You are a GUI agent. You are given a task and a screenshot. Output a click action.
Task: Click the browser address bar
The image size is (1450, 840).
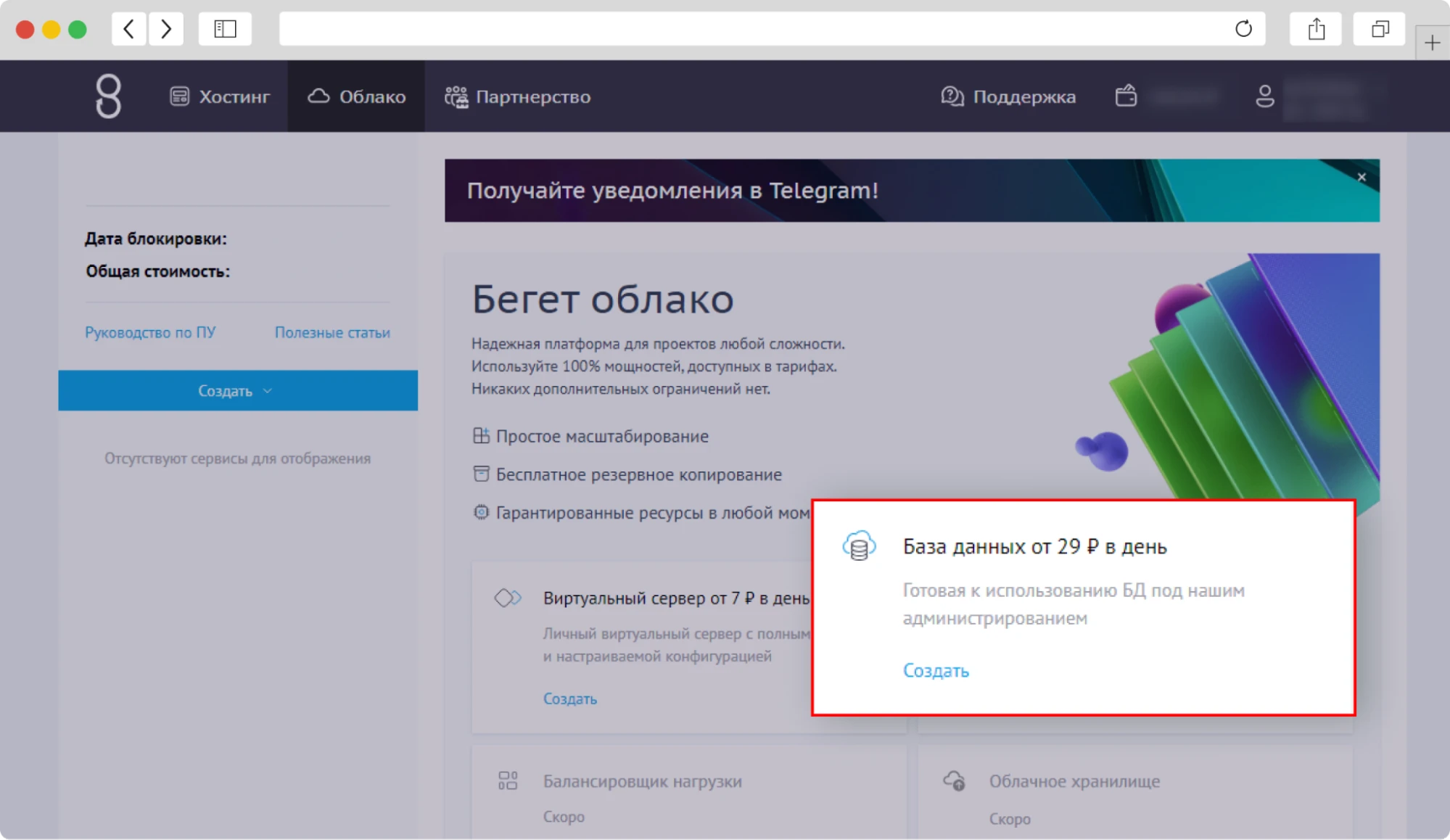(x=725, y=29)
